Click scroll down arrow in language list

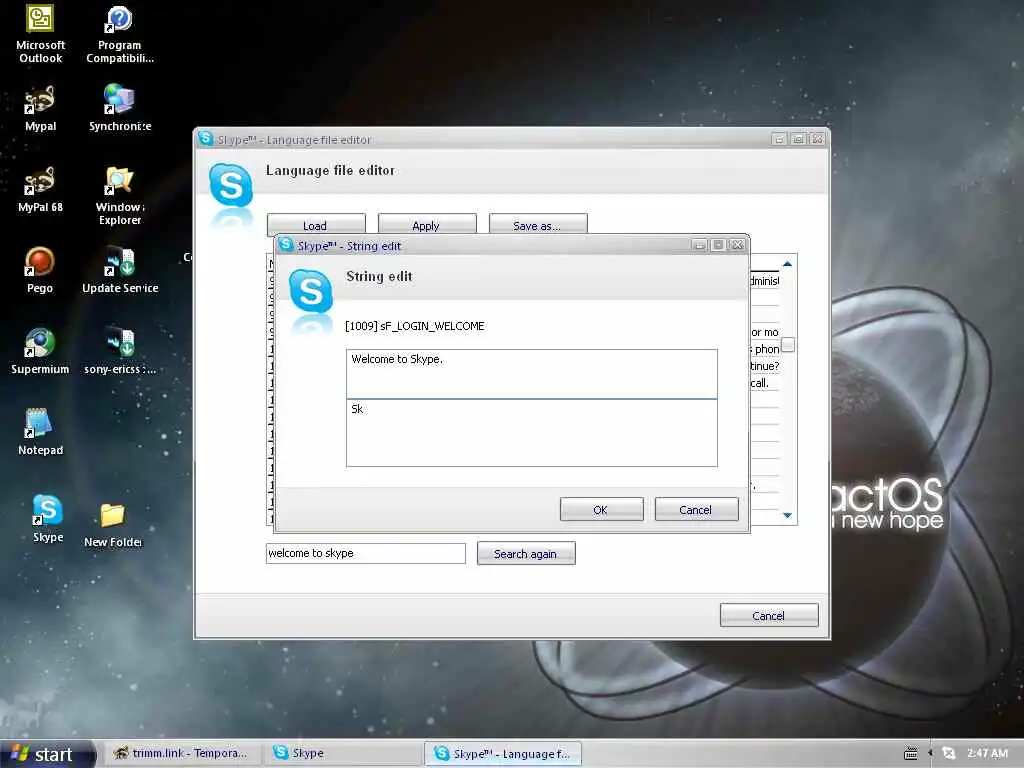tap(788, 515)
